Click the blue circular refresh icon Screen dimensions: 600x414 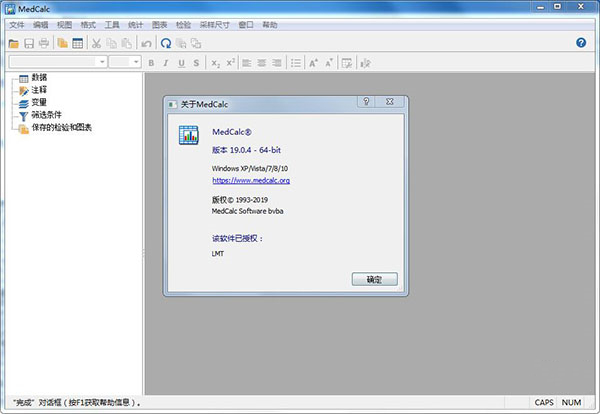point(166,43)
